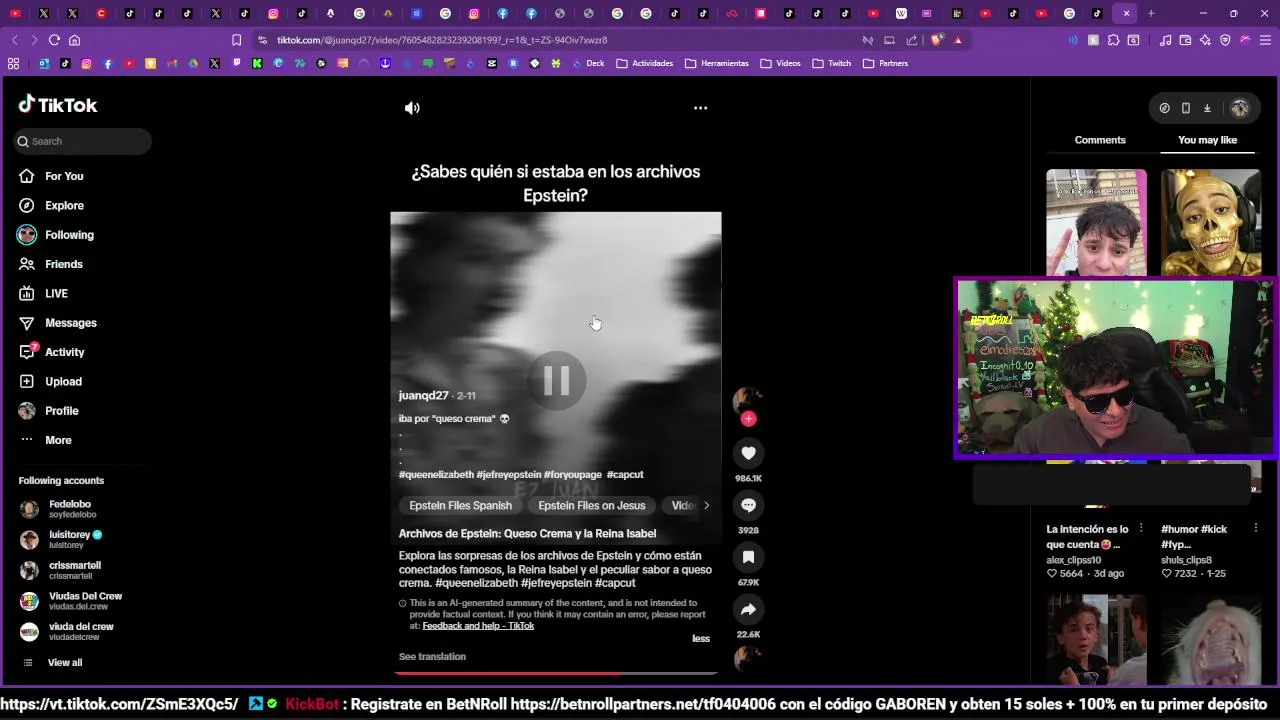Screen dimensions: 1280x720
Task: Share the video with the arrow icon
Action: [x=748, y=609]
